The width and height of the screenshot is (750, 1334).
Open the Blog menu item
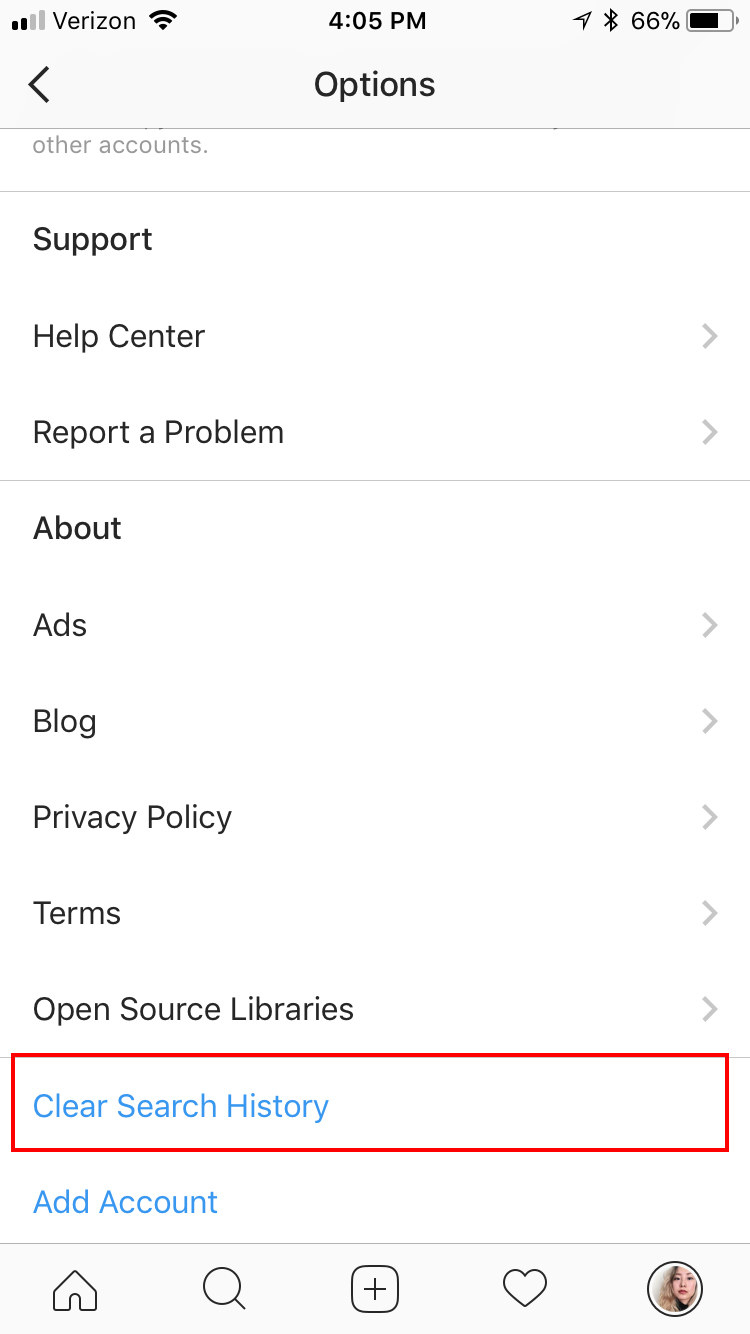coord(65,721)
